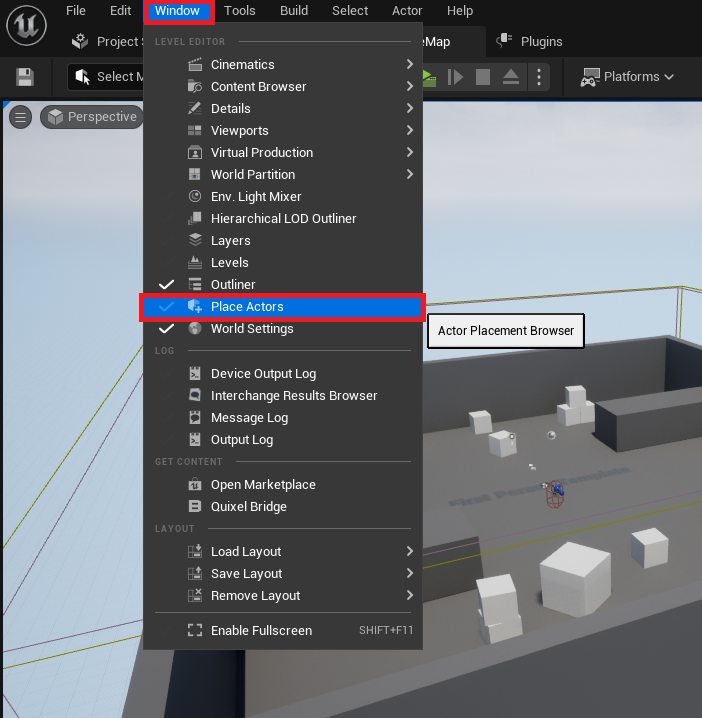Open the Help menu
Image resolution: width=702 pixels, height=718 pixels.
[x=460, y=11]
